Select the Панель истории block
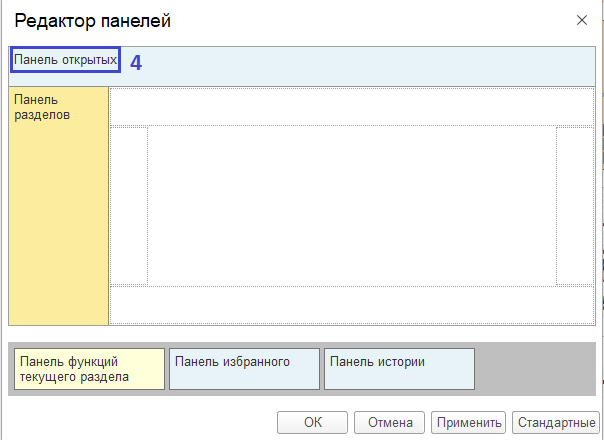The width and height of the screenshot is (604, 440). pos(398,368)
